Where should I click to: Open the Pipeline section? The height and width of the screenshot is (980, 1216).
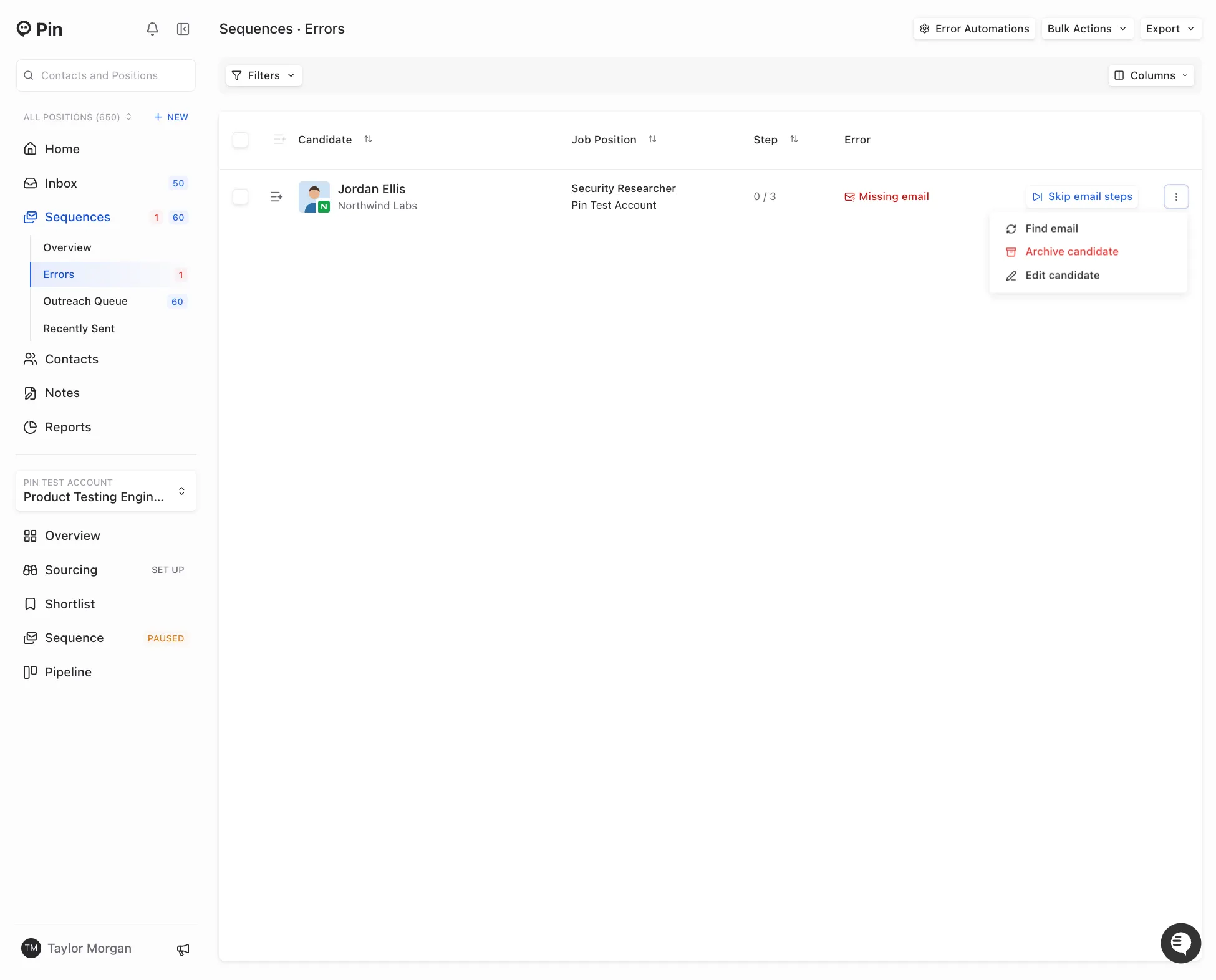[x=106, y=672]
